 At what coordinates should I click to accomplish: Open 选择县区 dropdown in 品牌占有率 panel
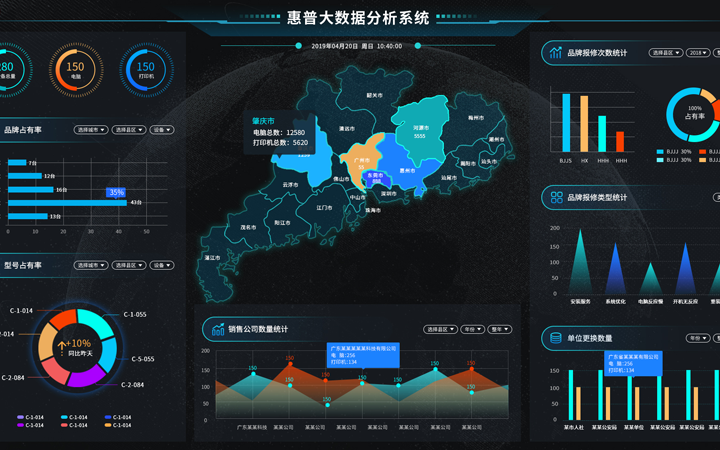pos(129,130)
